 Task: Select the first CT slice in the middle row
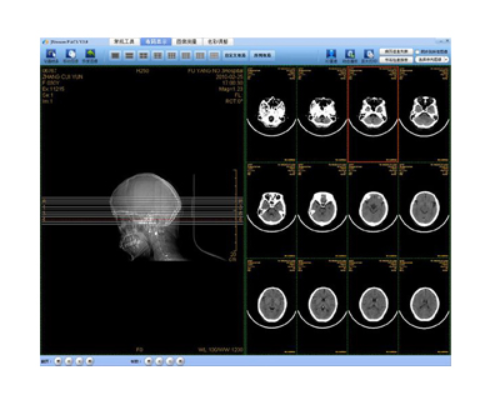[x=271, y=210]
